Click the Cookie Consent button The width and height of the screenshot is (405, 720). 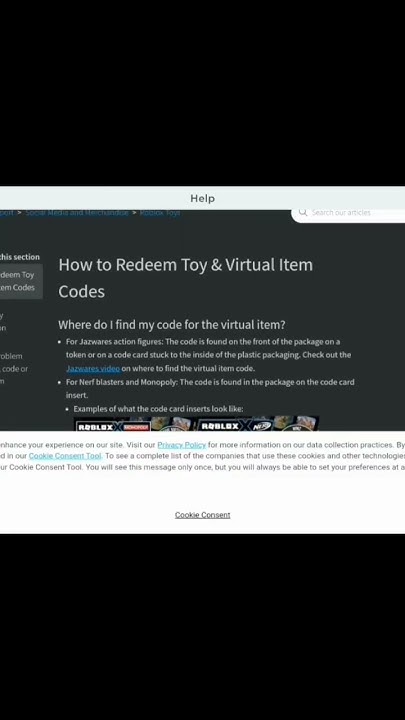tap(202, 515)
